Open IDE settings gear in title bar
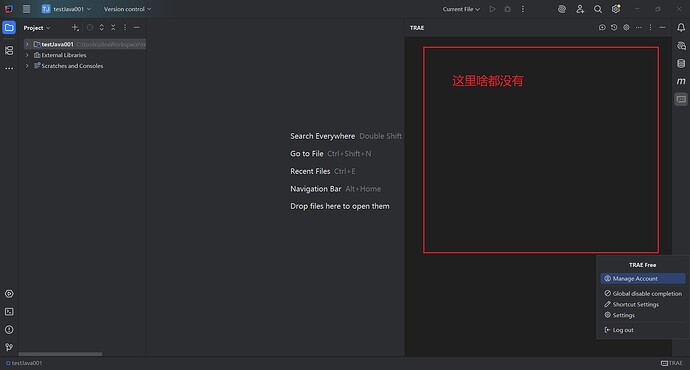This screenshot has width=690, height=370. click(616, 9)
